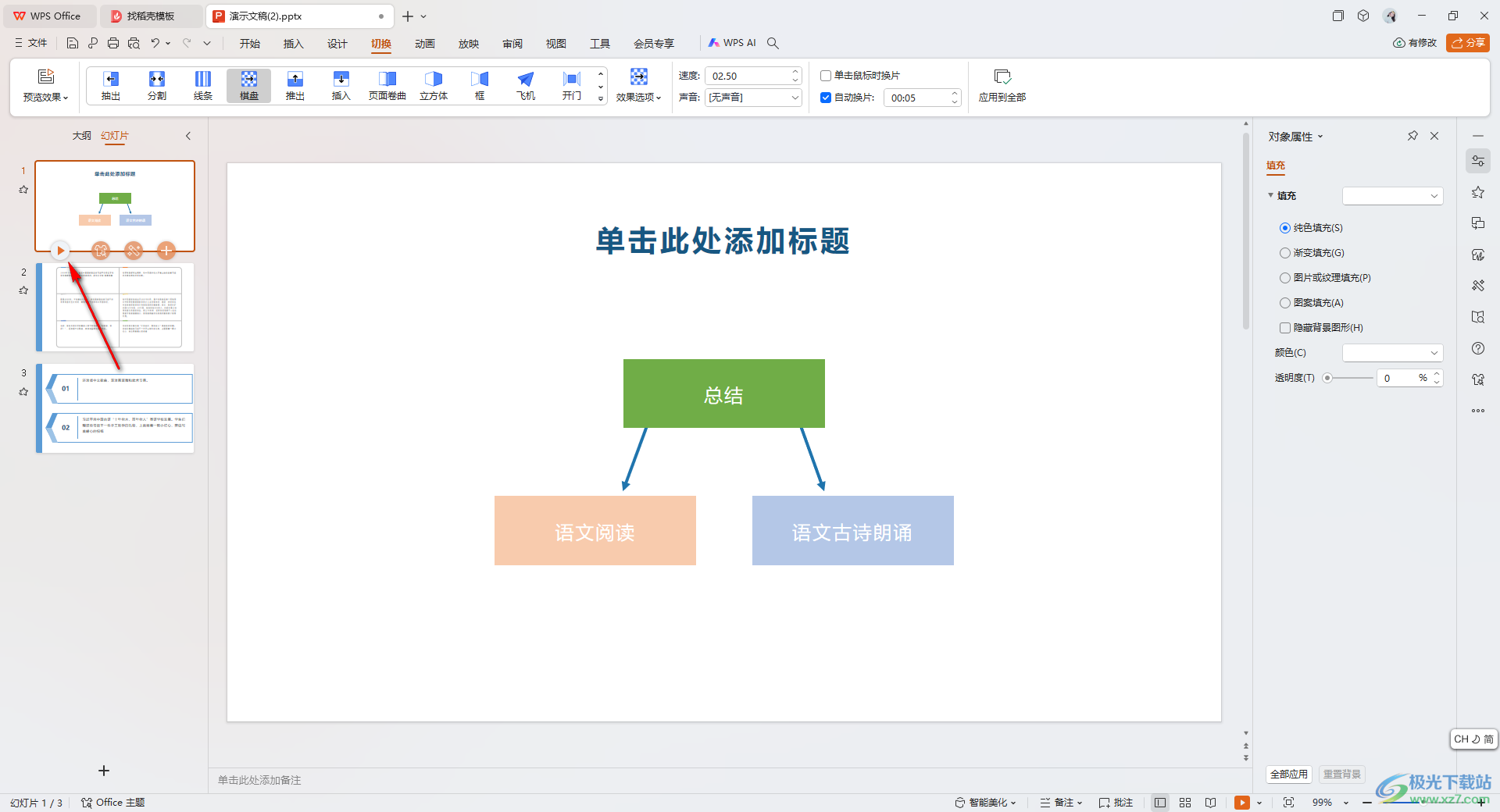
Task: Click the undo arrow icon
Action: 155,43
